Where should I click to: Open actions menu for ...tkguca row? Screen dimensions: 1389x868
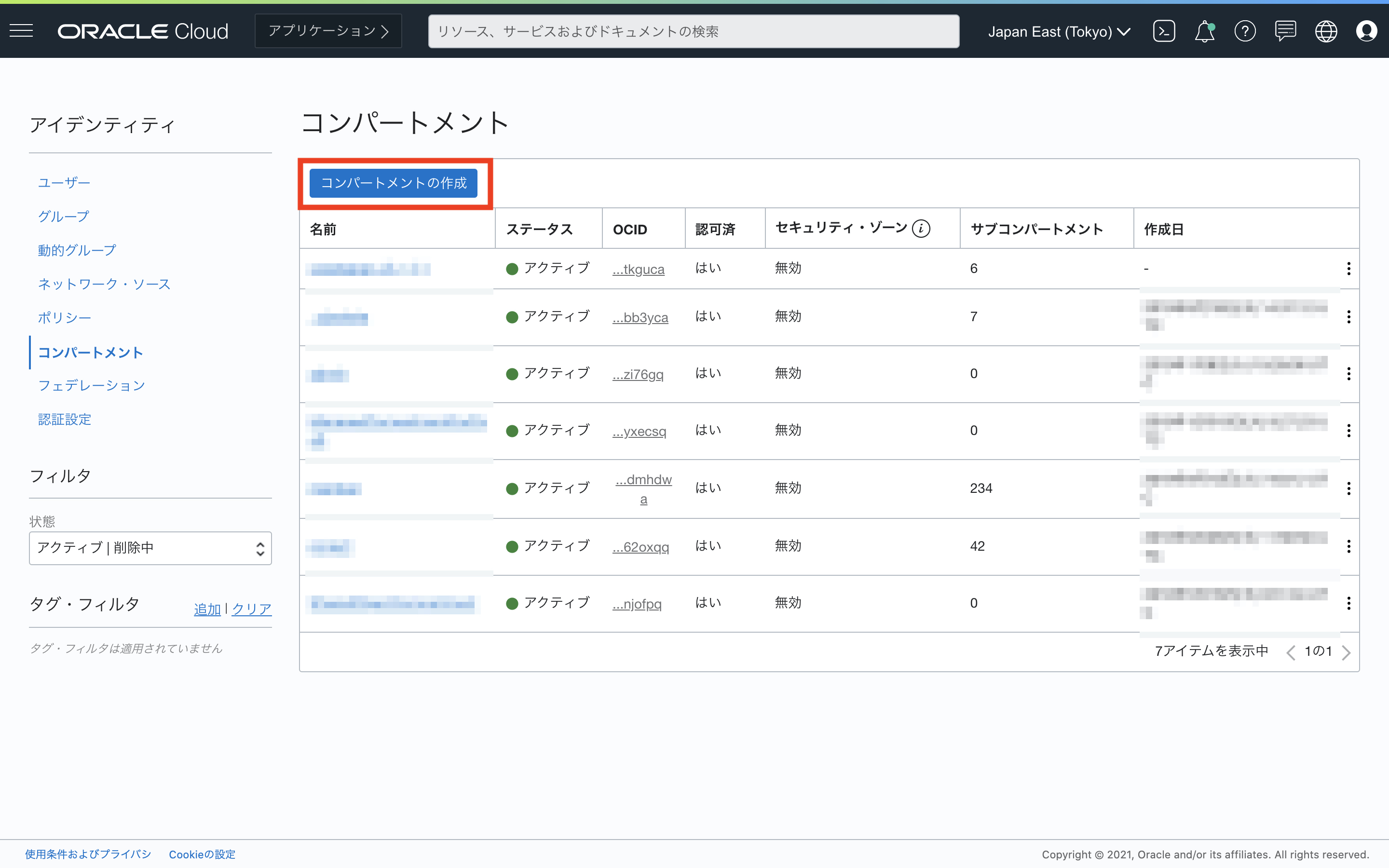tap(1348, 269)
